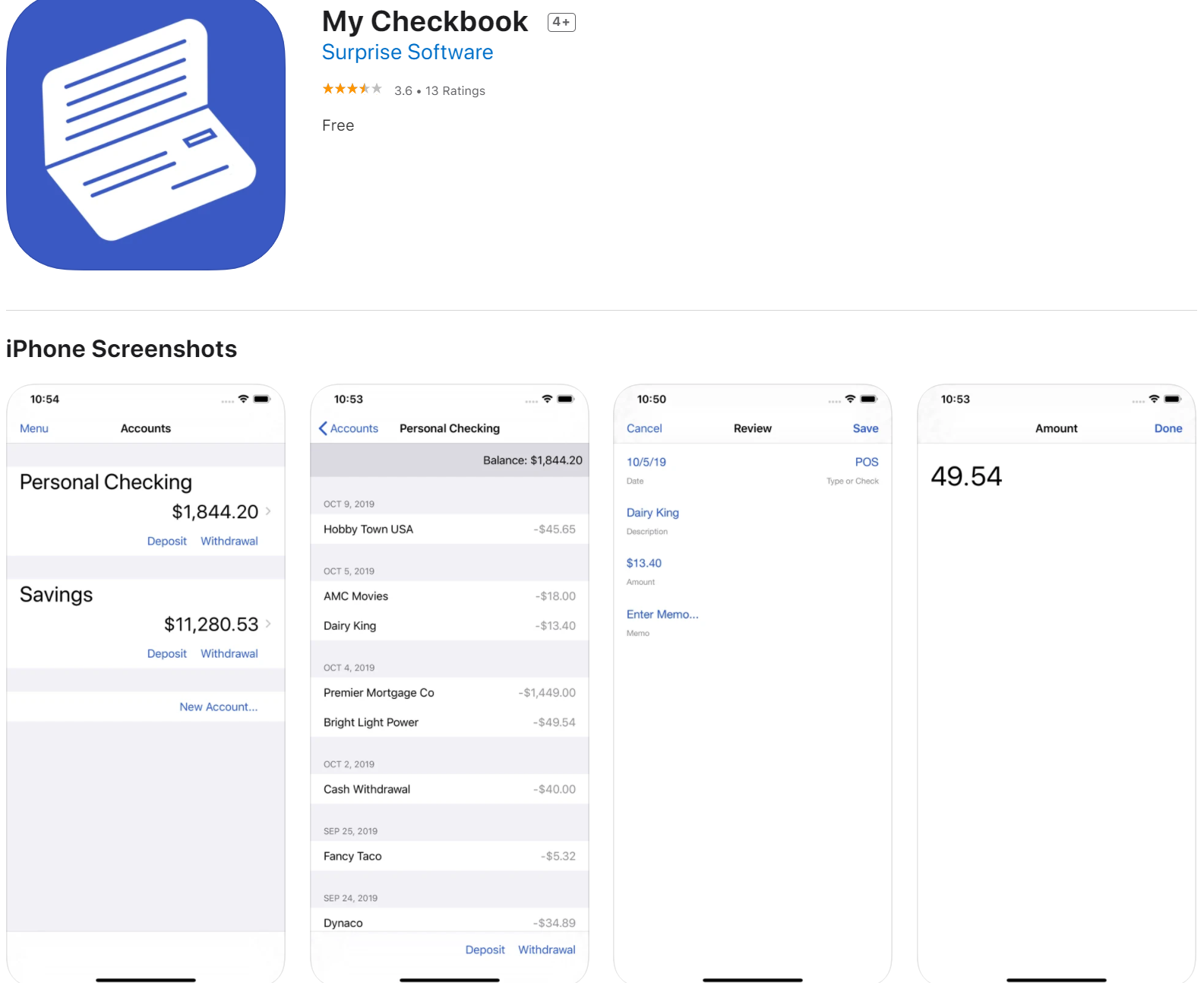Select the Dairy King -$13.40 transaction
This screenshot has height=983, width=1204.
450,626
